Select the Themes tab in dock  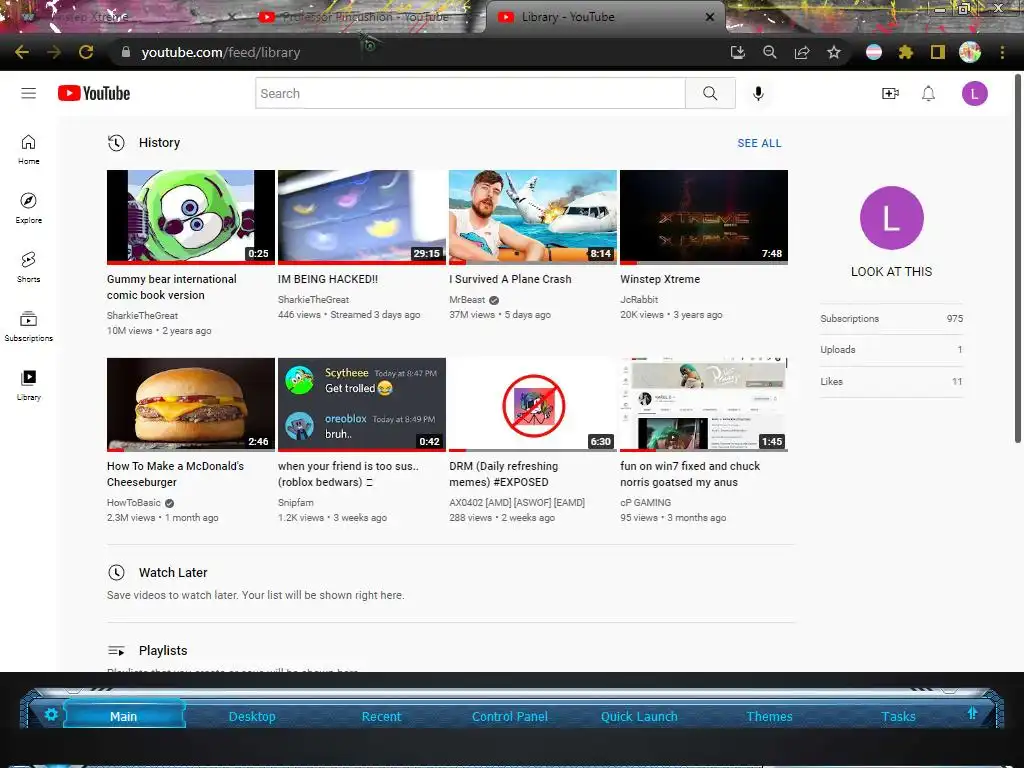(x=769, y=716)
